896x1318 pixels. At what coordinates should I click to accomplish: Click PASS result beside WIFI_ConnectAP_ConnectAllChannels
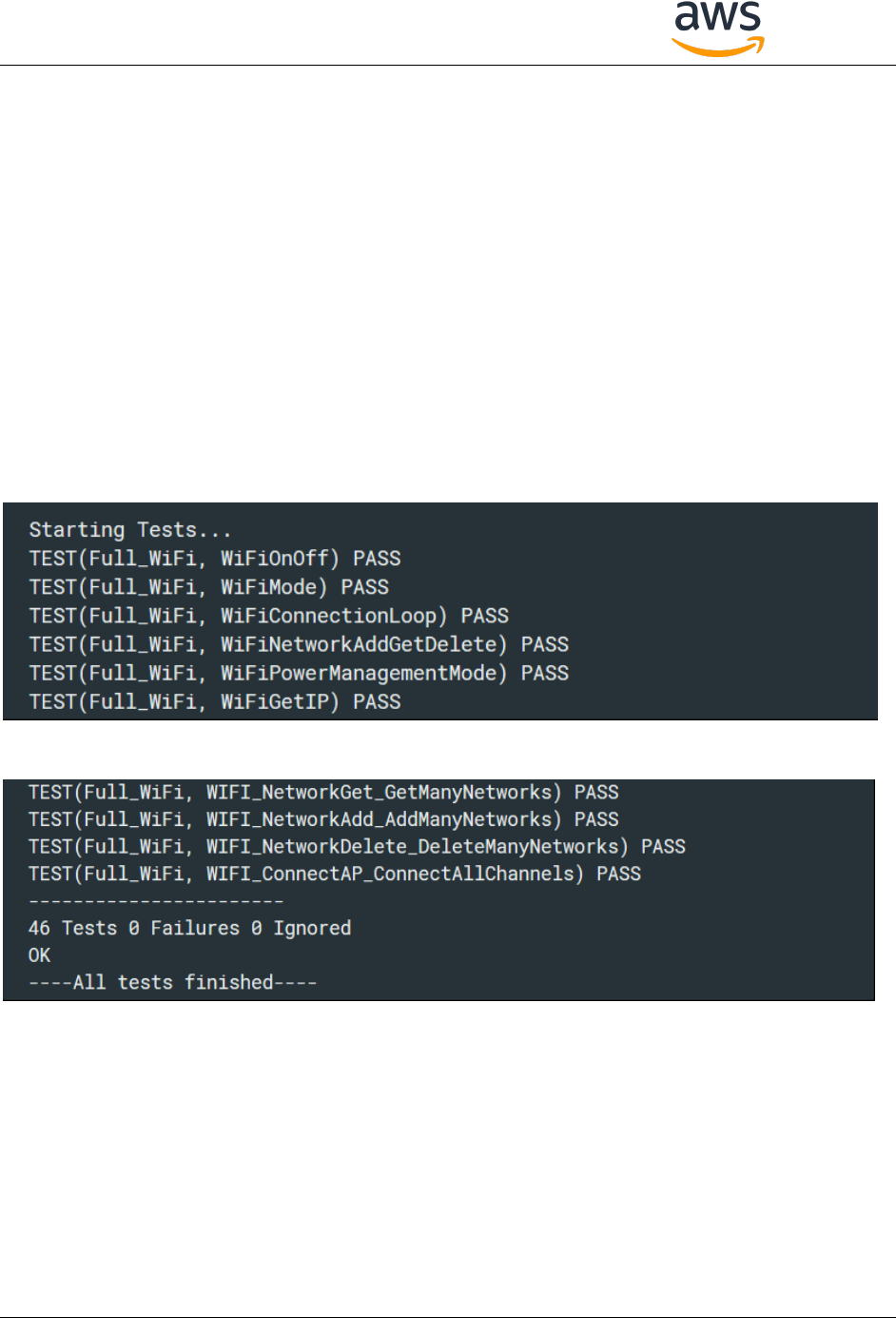618,874
